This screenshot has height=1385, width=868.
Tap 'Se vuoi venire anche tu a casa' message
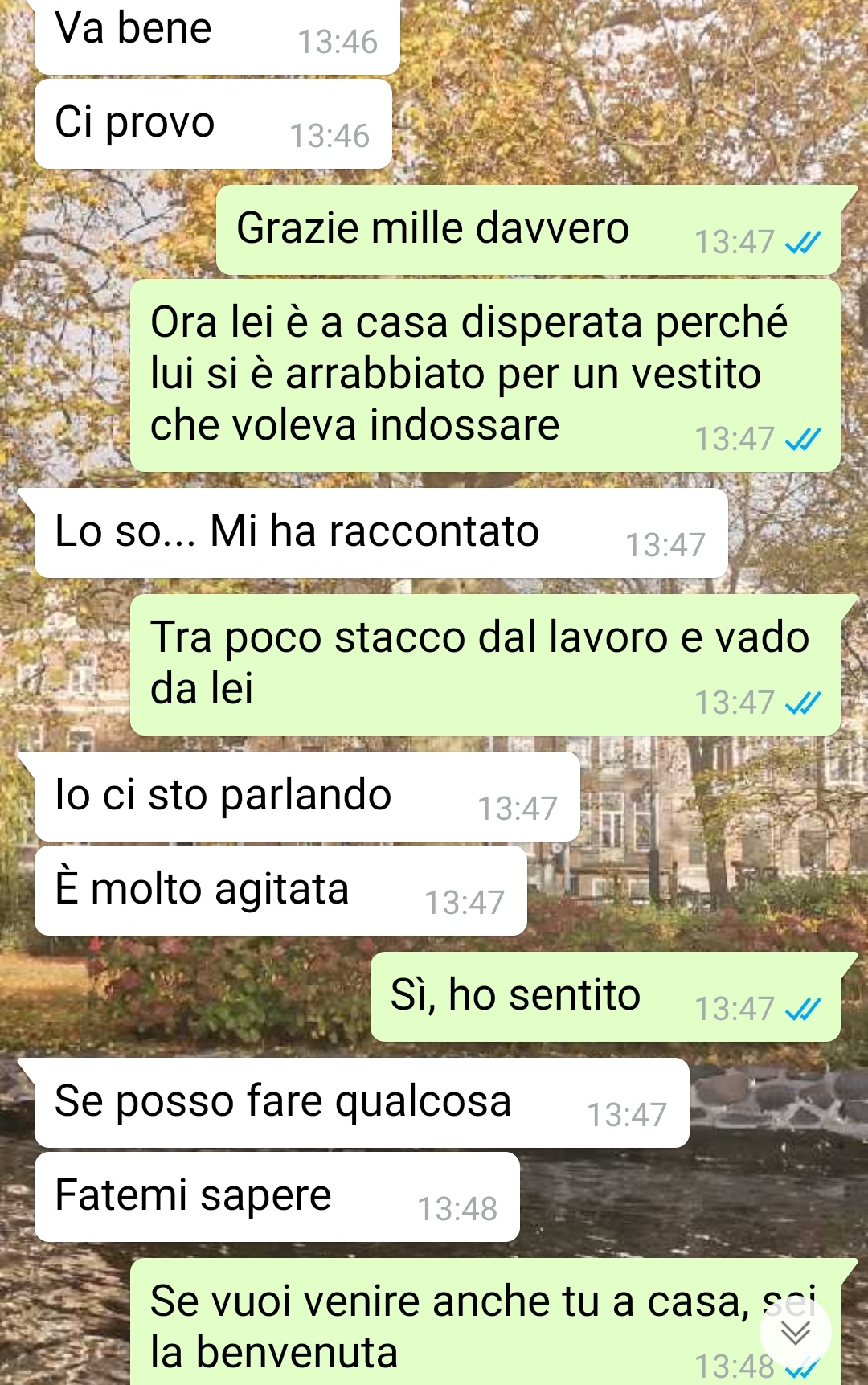[485, 1321]
